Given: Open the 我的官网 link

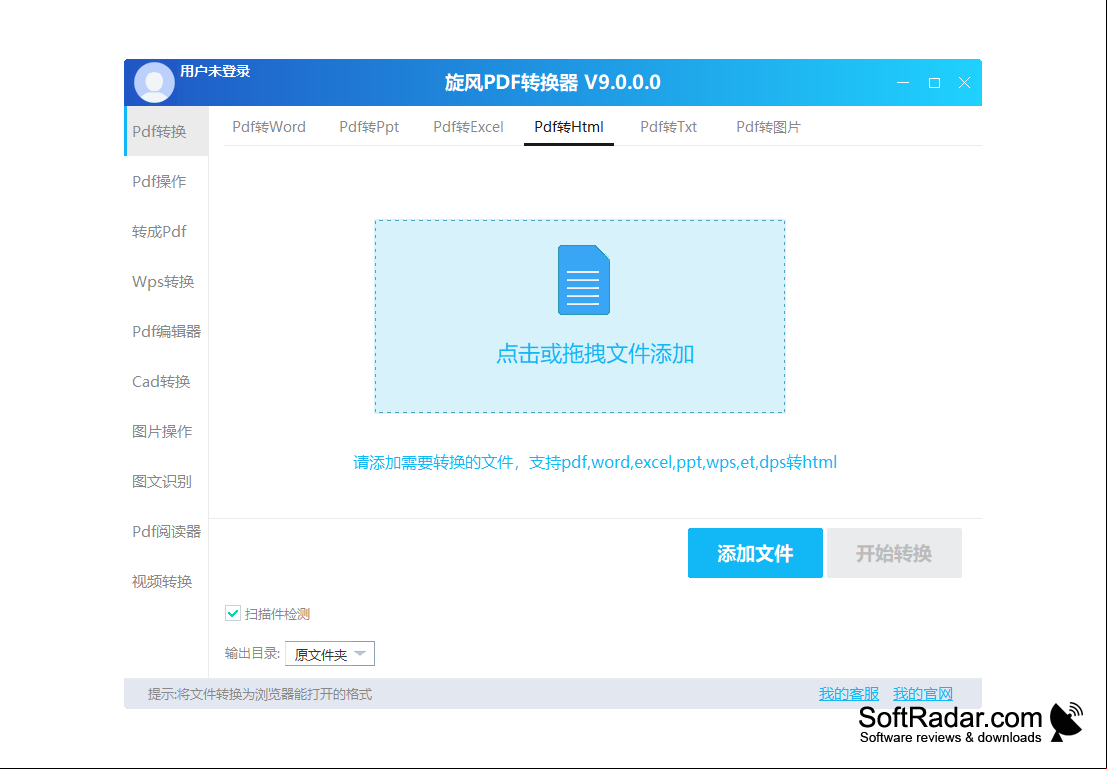Looking at the screenshot, I should [923, 694].
